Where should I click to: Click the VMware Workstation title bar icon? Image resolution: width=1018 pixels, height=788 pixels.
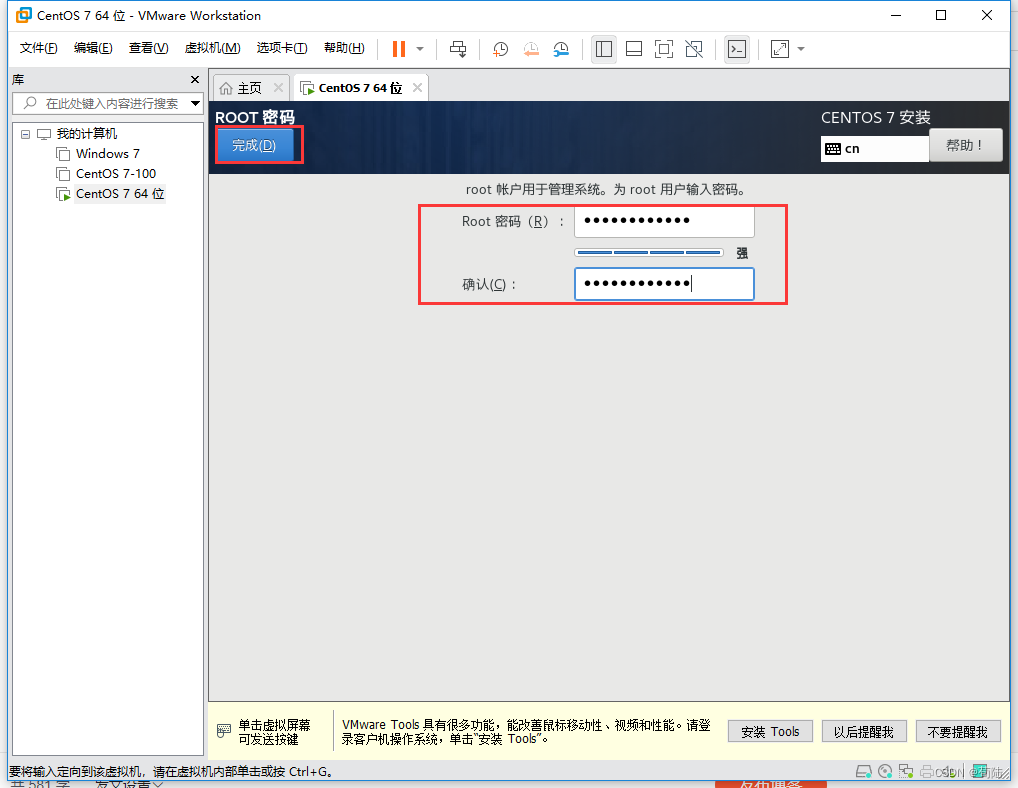23,15
